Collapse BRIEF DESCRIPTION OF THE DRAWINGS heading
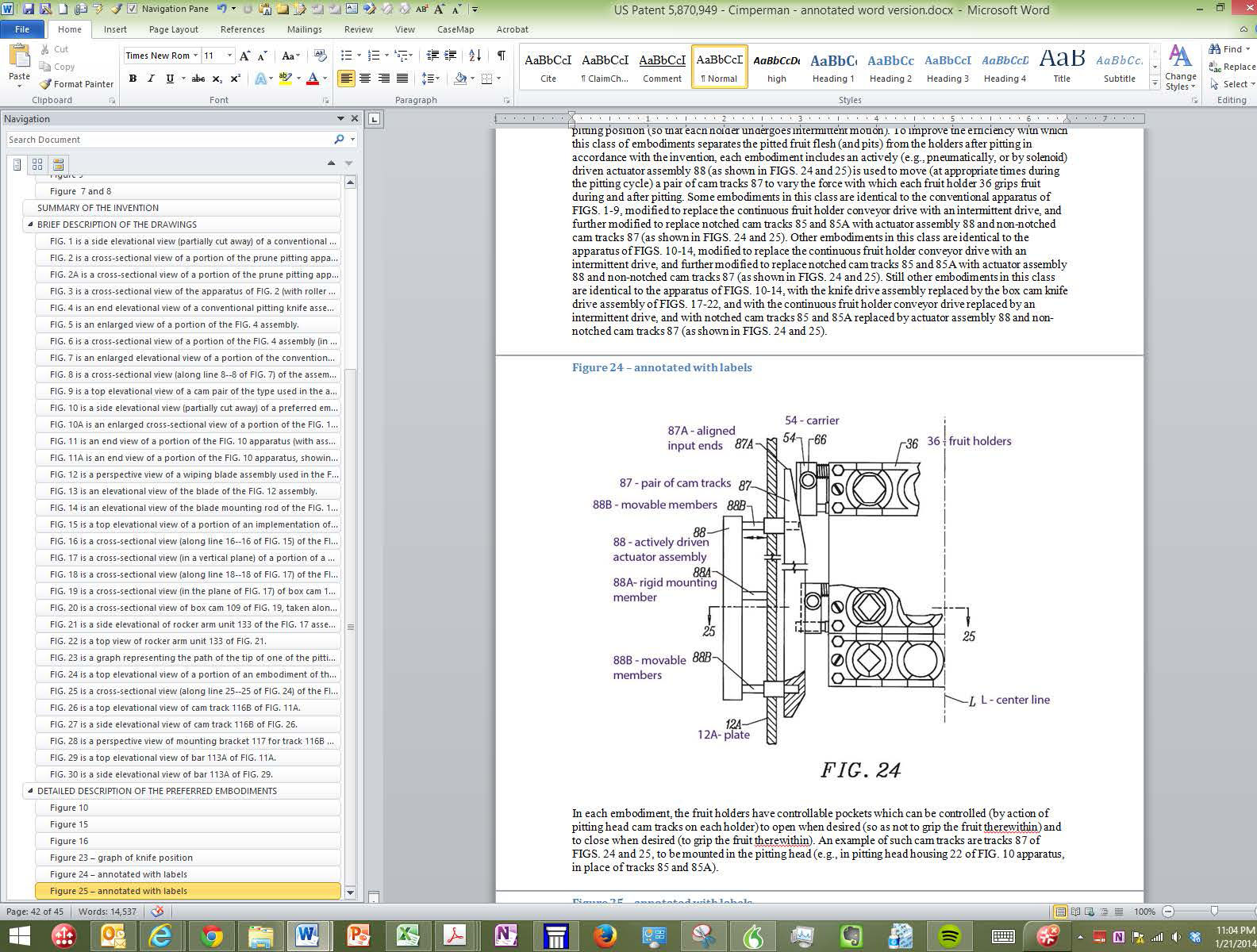1257x952 pixels. point(30,225)
